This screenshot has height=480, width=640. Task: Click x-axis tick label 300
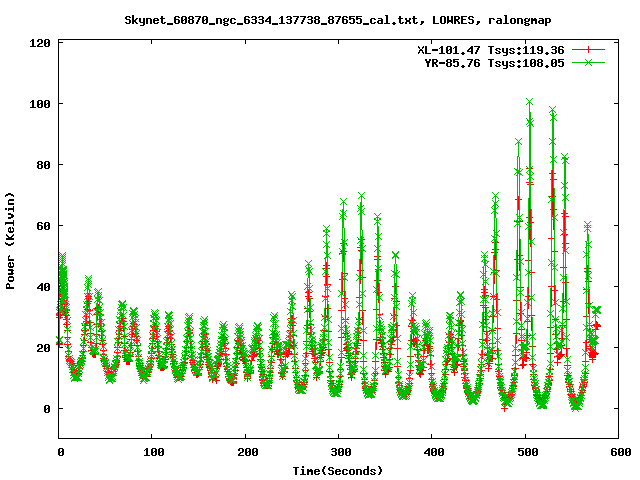(341, 452)
